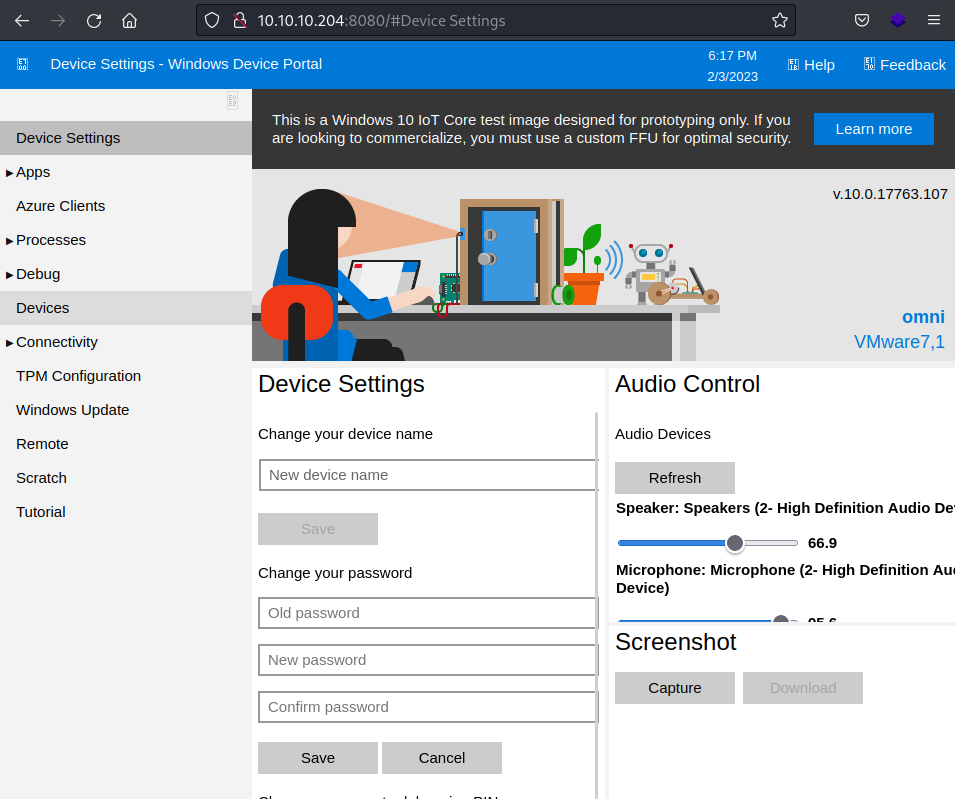
Task: Select Device Settings in sidebar
Action: click(126, 138)
